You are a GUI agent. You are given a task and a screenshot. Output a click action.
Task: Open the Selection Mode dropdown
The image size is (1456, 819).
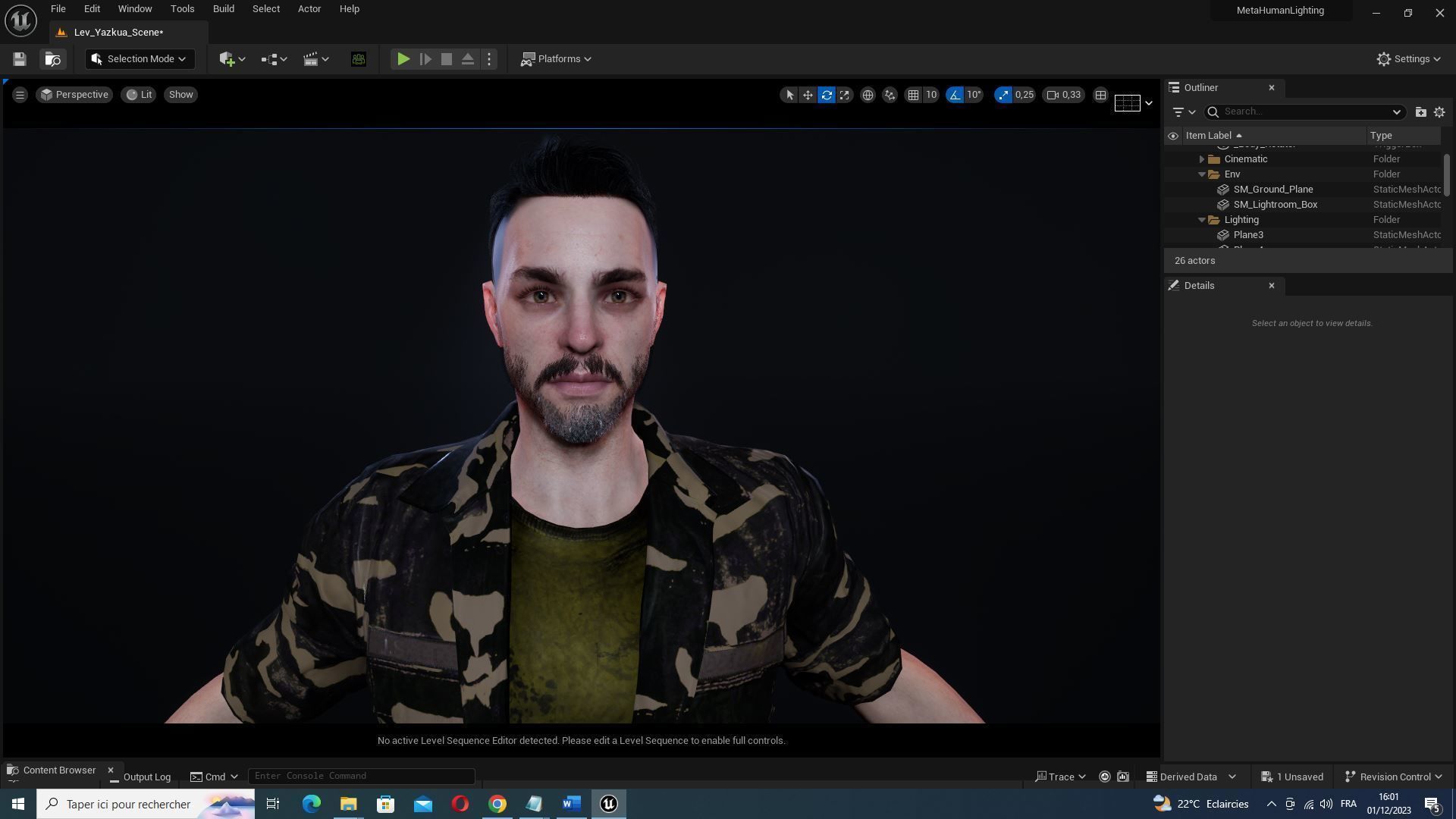coord(140,59)
